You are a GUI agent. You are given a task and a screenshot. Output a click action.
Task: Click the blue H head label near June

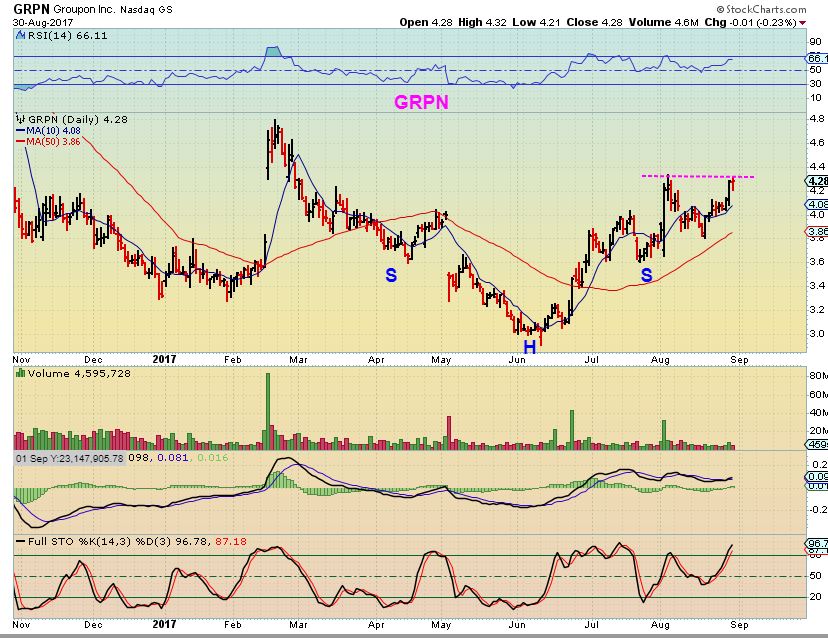point(530,346)
